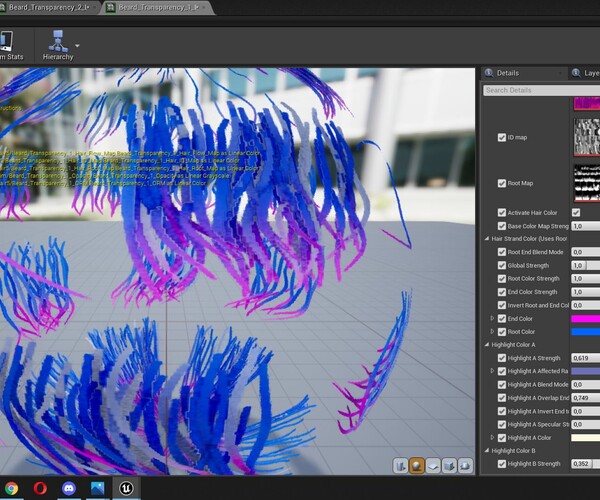Click the Global Strength value slider
Image resolution: width=600 pixels, height=500 pixels.
585,265
